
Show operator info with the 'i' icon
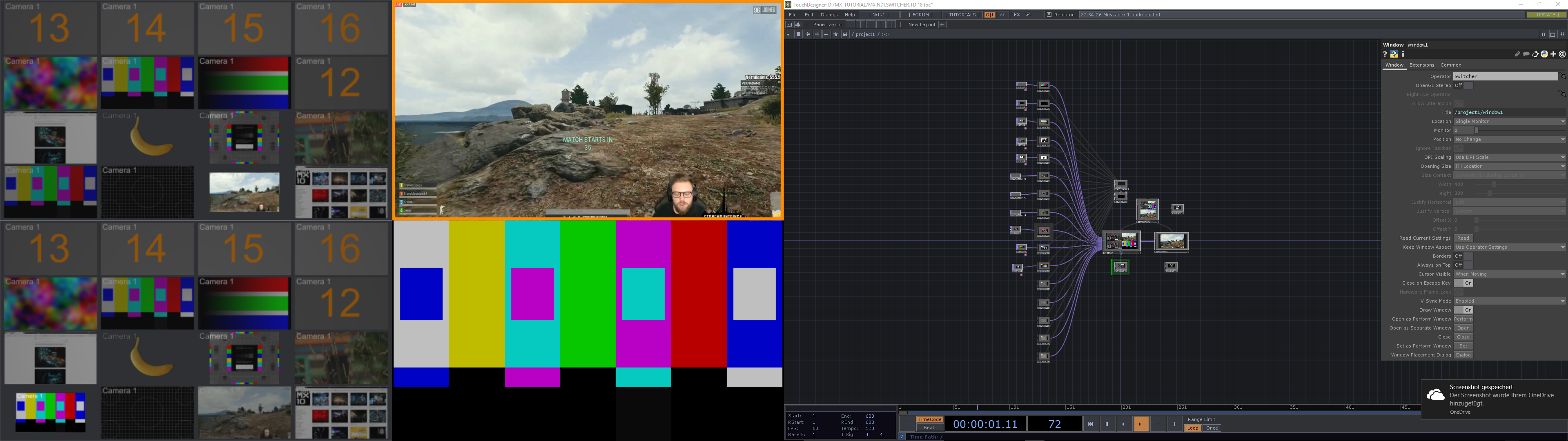click(x=1403, y=54)
